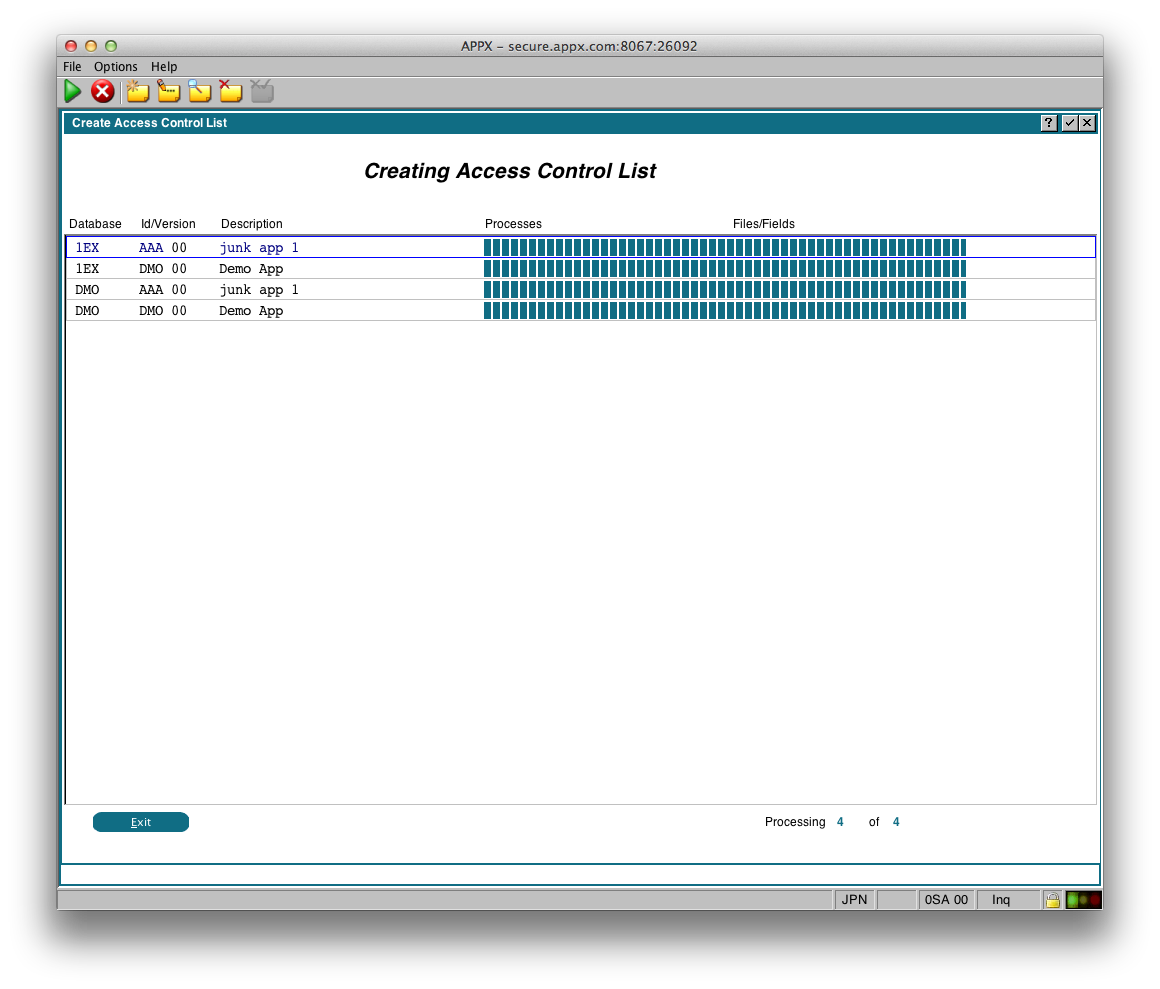Click the traffic light status indicator
Screen dimensions: 1160x989
1083,900
